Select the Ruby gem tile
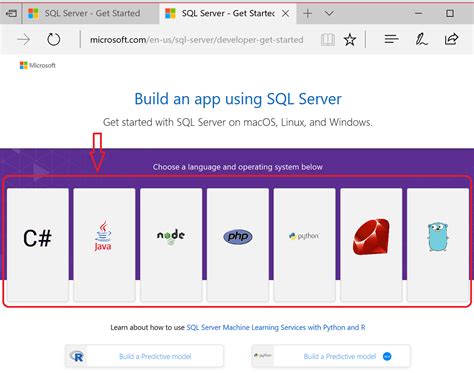The image size is (474, 373). (371, 245)
